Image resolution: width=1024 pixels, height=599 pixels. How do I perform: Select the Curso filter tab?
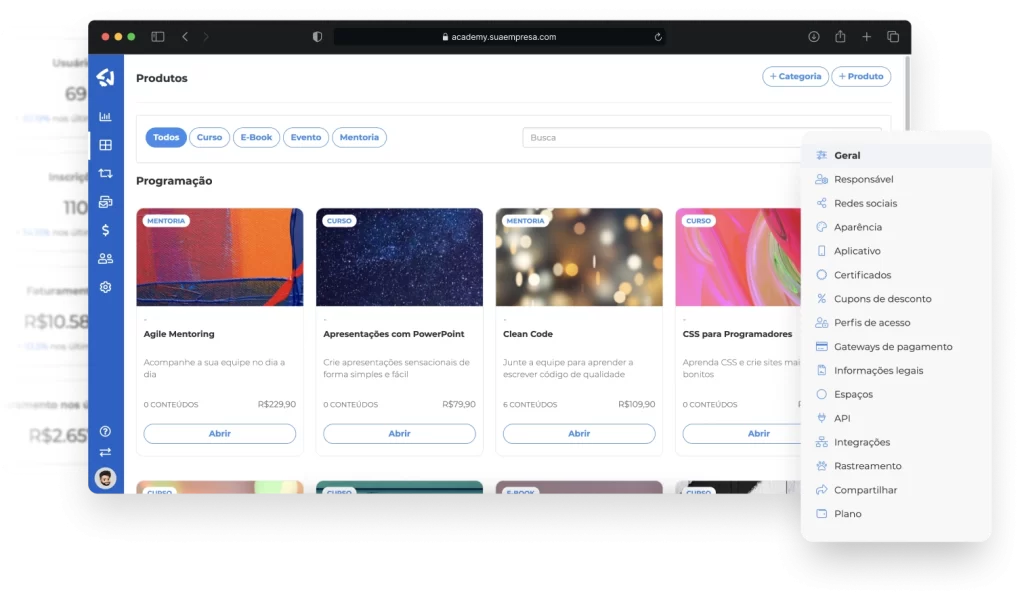tap(210, 137)
